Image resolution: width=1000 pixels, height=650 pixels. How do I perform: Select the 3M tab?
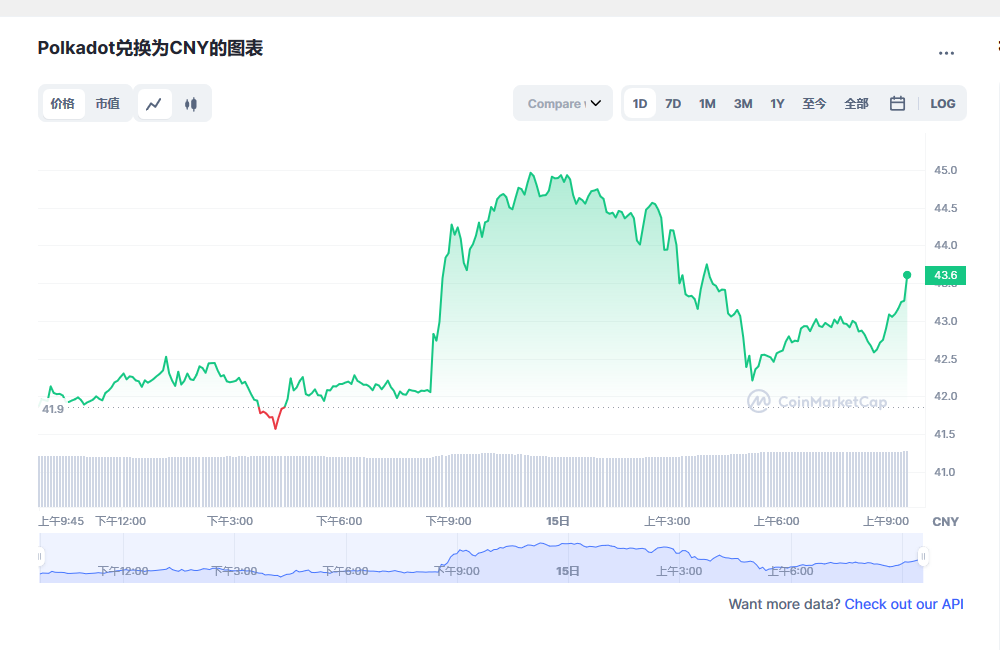(742, 103)
